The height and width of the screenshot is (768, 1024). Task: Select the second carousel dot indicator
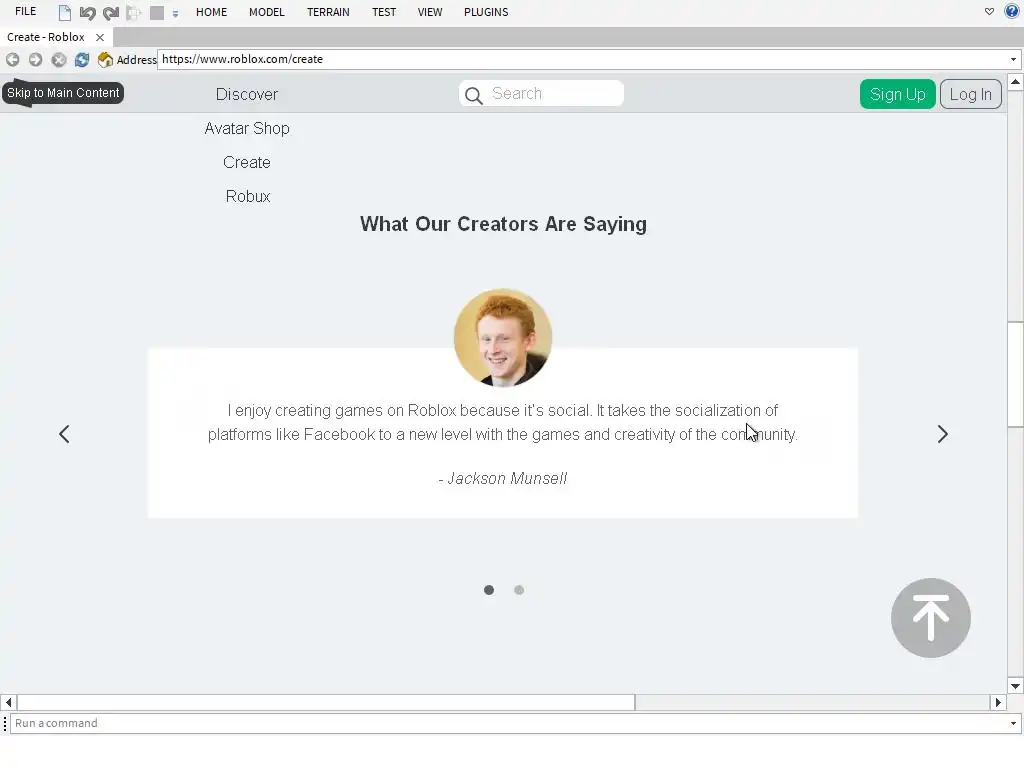519,590
